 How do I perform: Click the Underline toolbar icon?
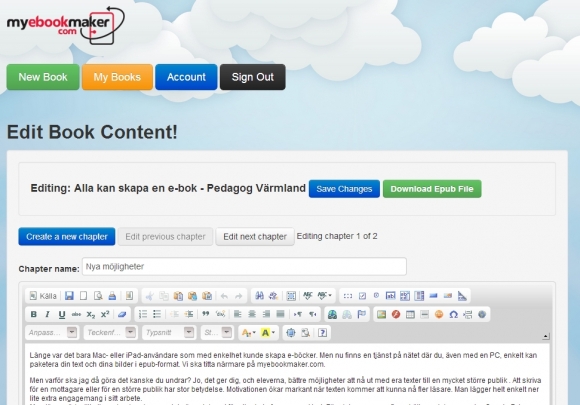[x=62, y=314]
